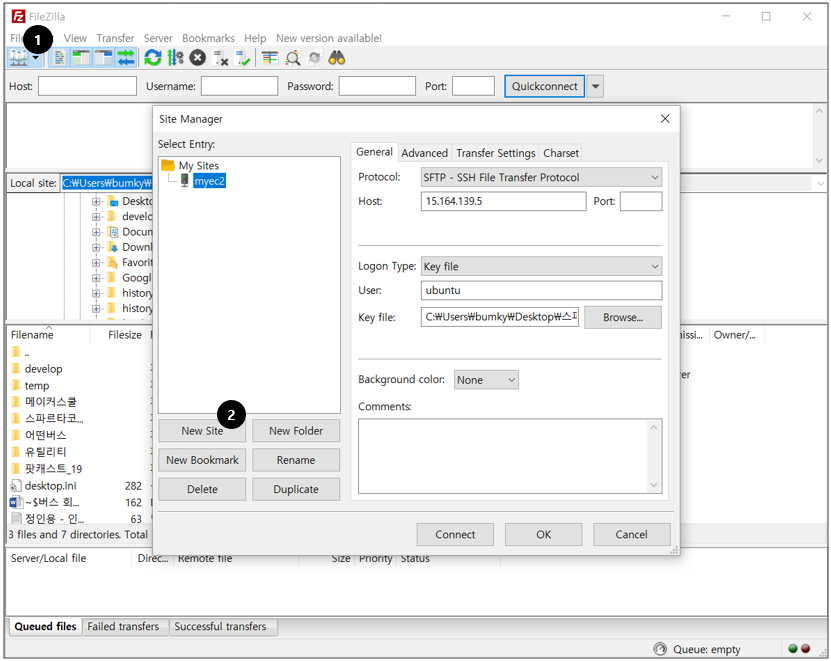
Task: Toggle the local directory tree icon
Action: pyautogui.click(x=81, y=58)
